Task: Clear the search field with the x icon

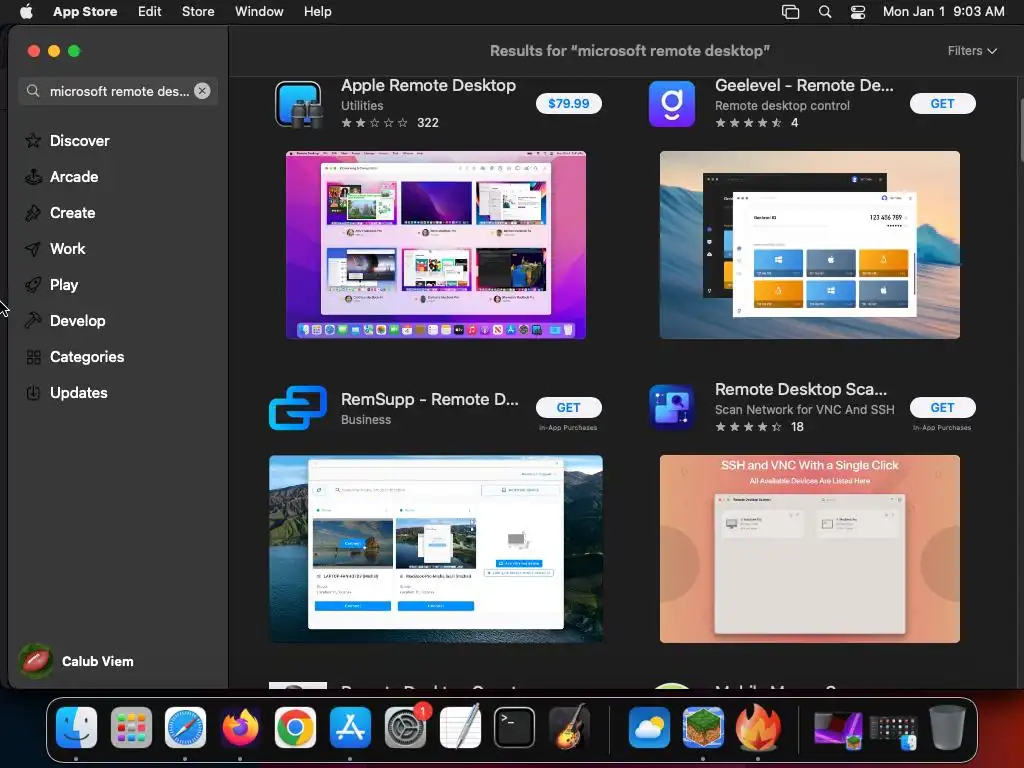Action: point(202,91)
